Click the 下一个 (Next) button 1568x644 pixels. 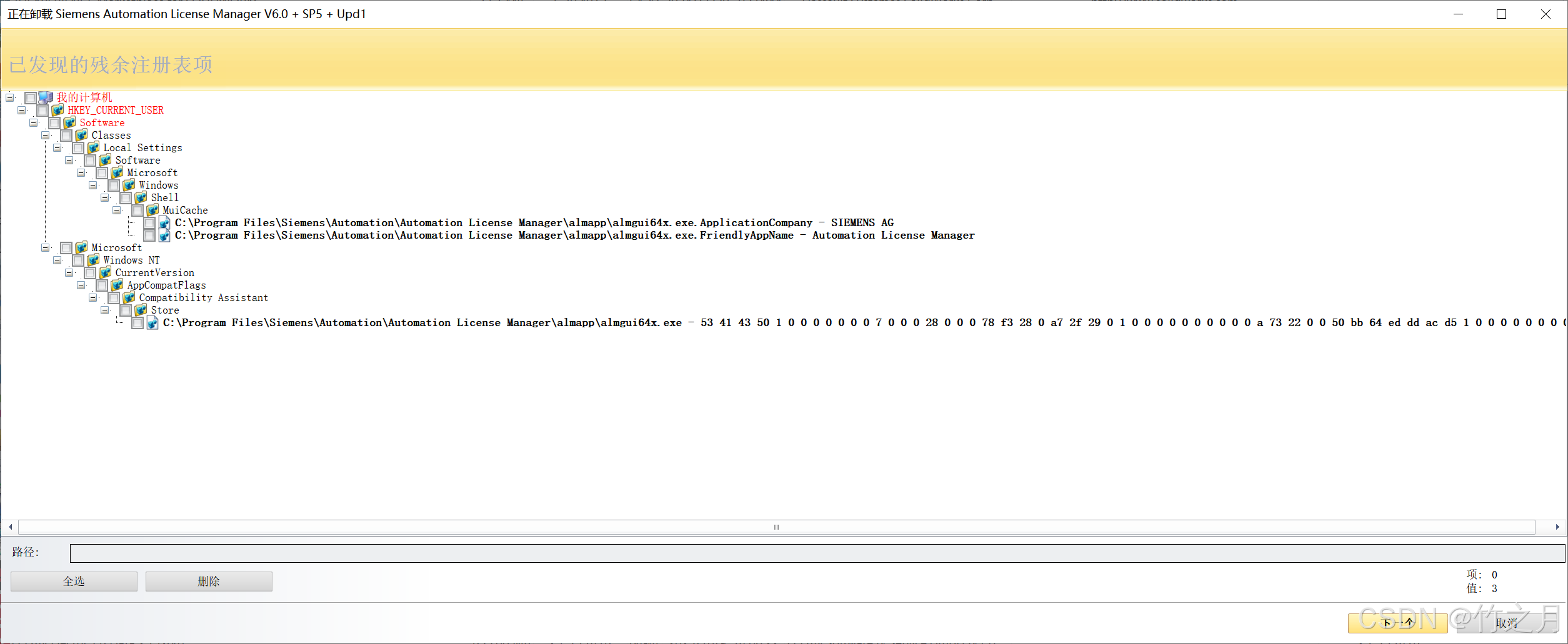pos(1397,623)
